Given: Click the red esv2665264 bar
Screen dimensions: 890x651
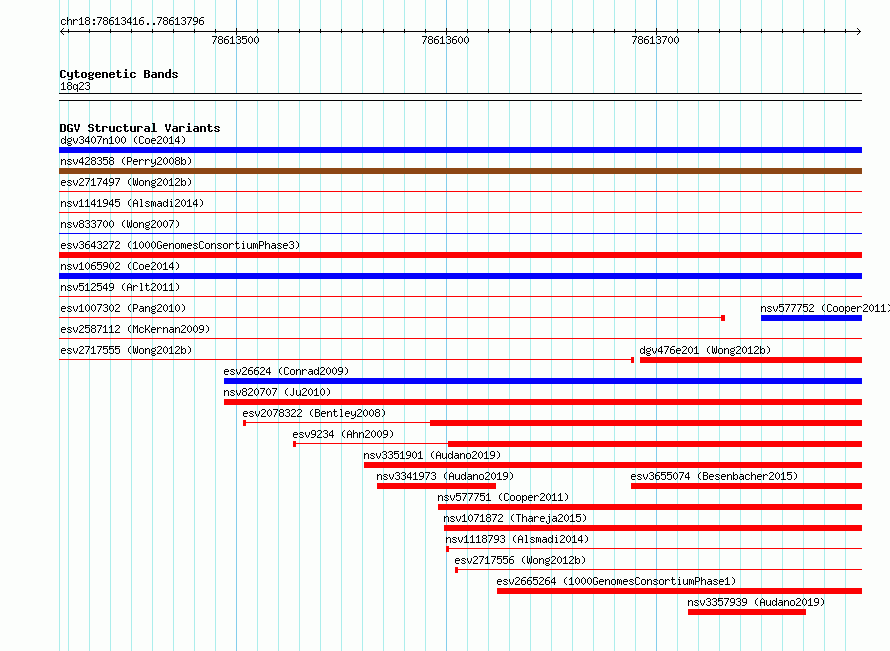Looking at the screenshot, I should pyautogui.click(x=679, y=591).
